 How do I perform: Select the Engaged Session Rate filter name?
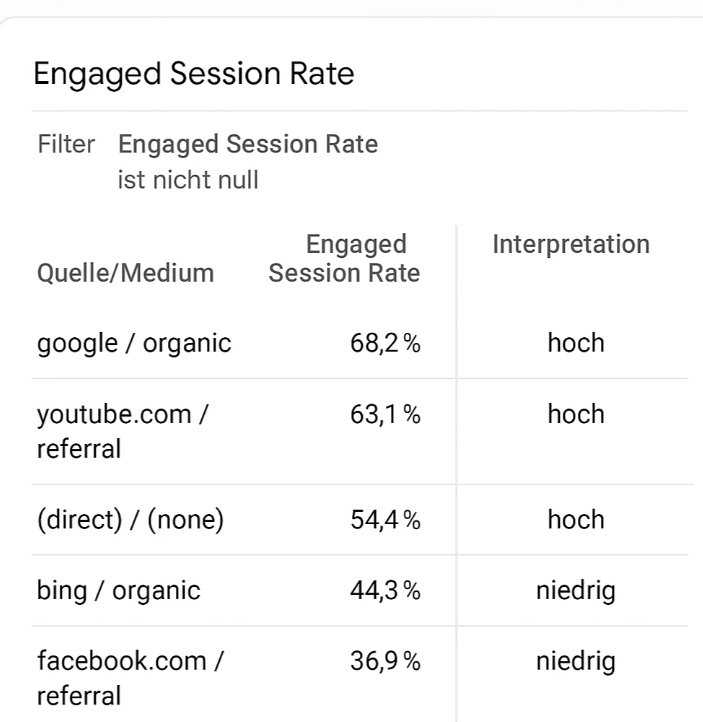coord(248,144)
